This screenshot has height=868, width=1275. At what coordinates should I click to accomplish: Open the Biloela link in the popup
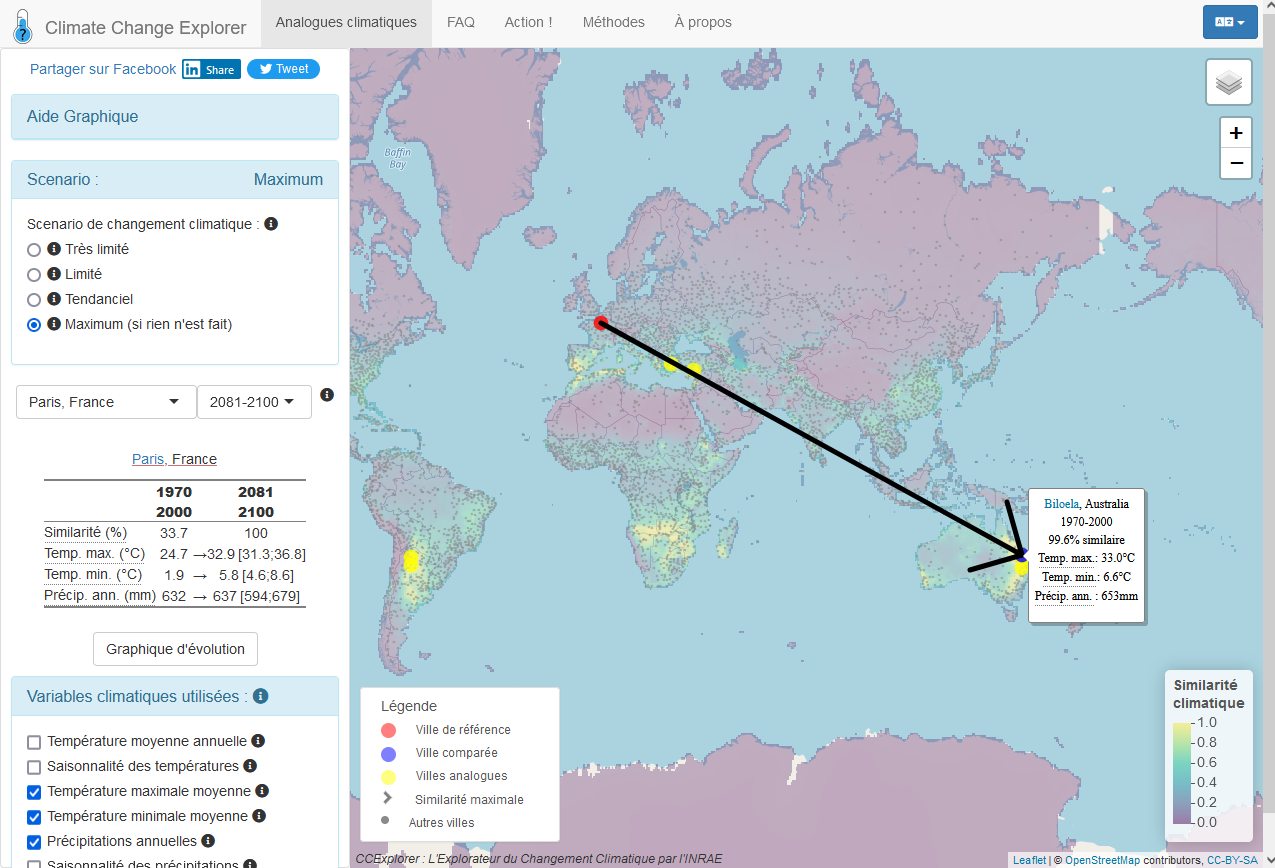coord(1061,504)
